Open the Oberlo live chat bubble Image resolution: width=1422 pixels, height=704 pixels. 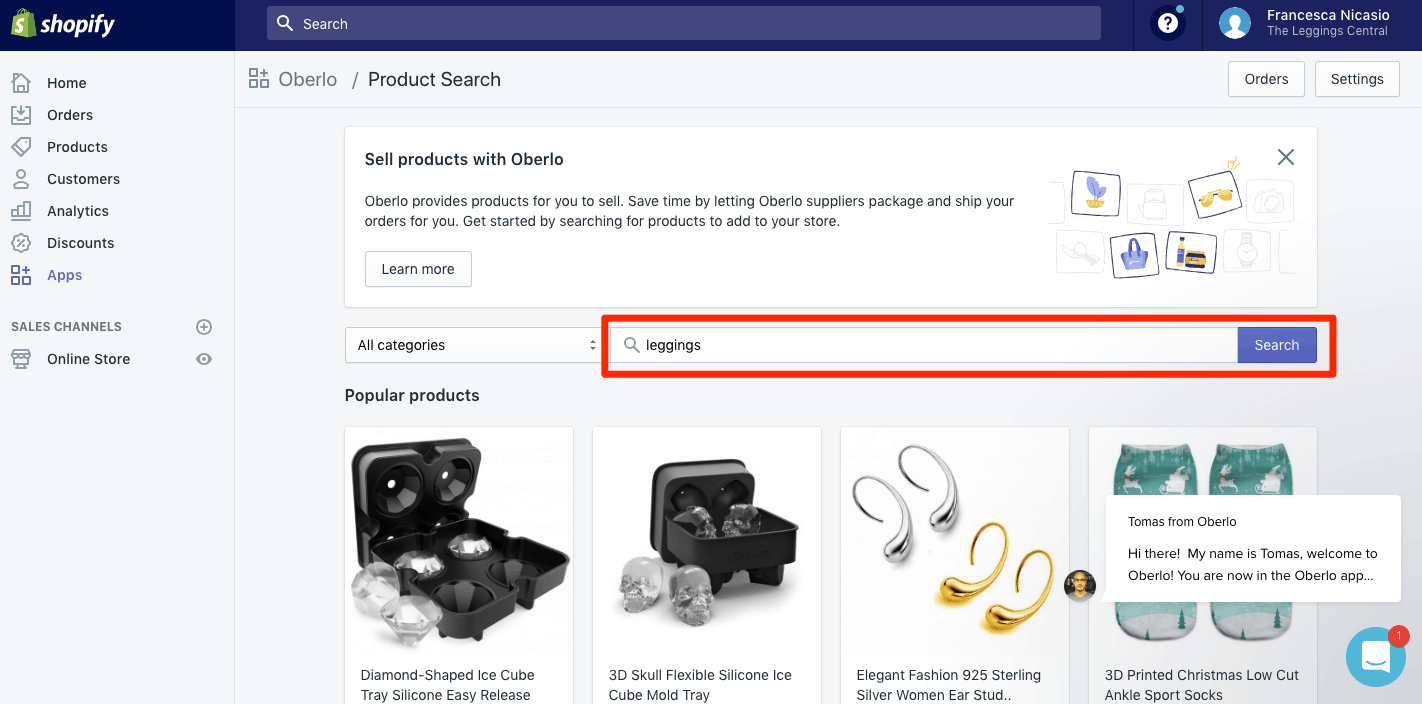[x=1376, y=657]
